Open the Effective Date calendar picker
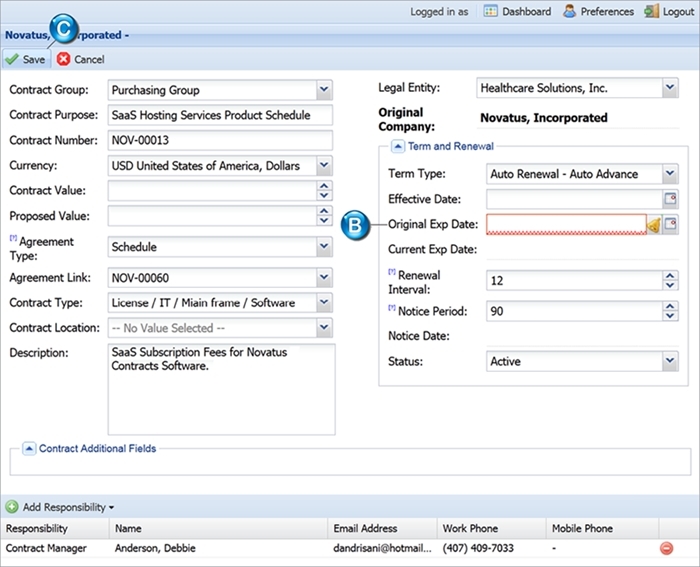 pyautogui.click(x=670, y=199)
